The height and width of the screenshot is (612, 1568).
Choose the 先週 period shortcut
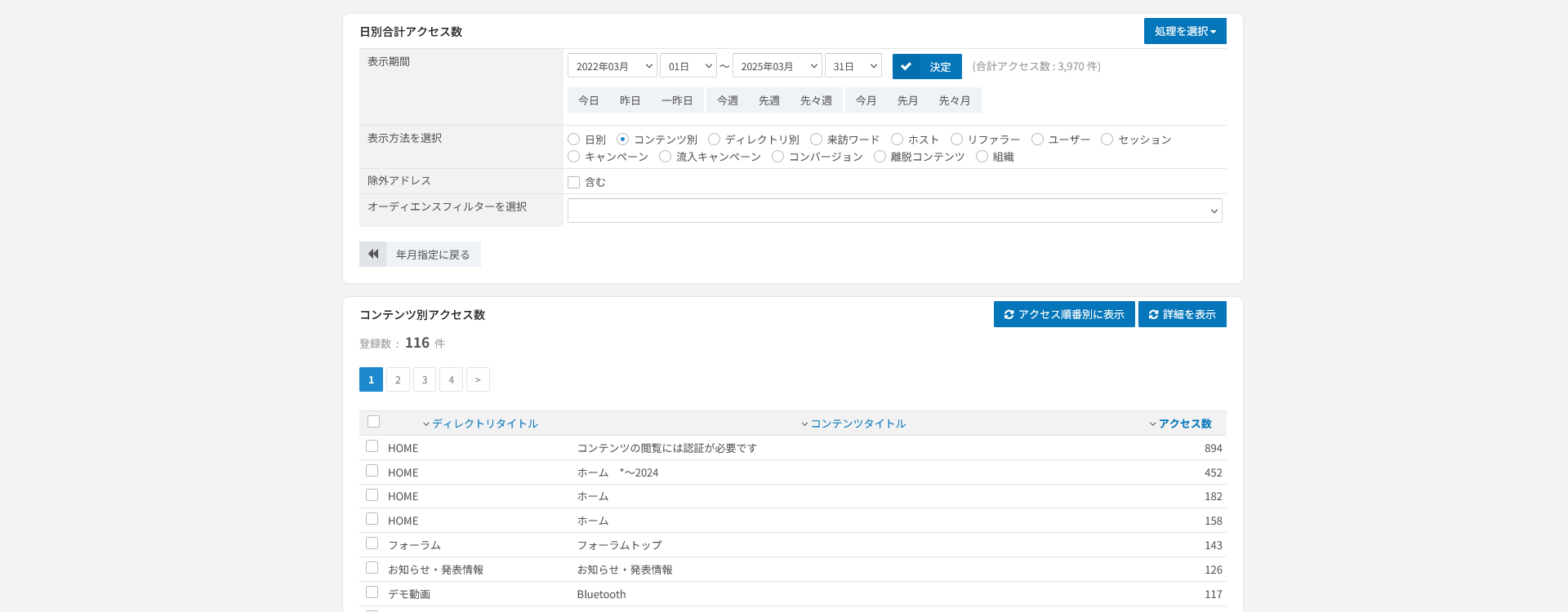(769, 100)
